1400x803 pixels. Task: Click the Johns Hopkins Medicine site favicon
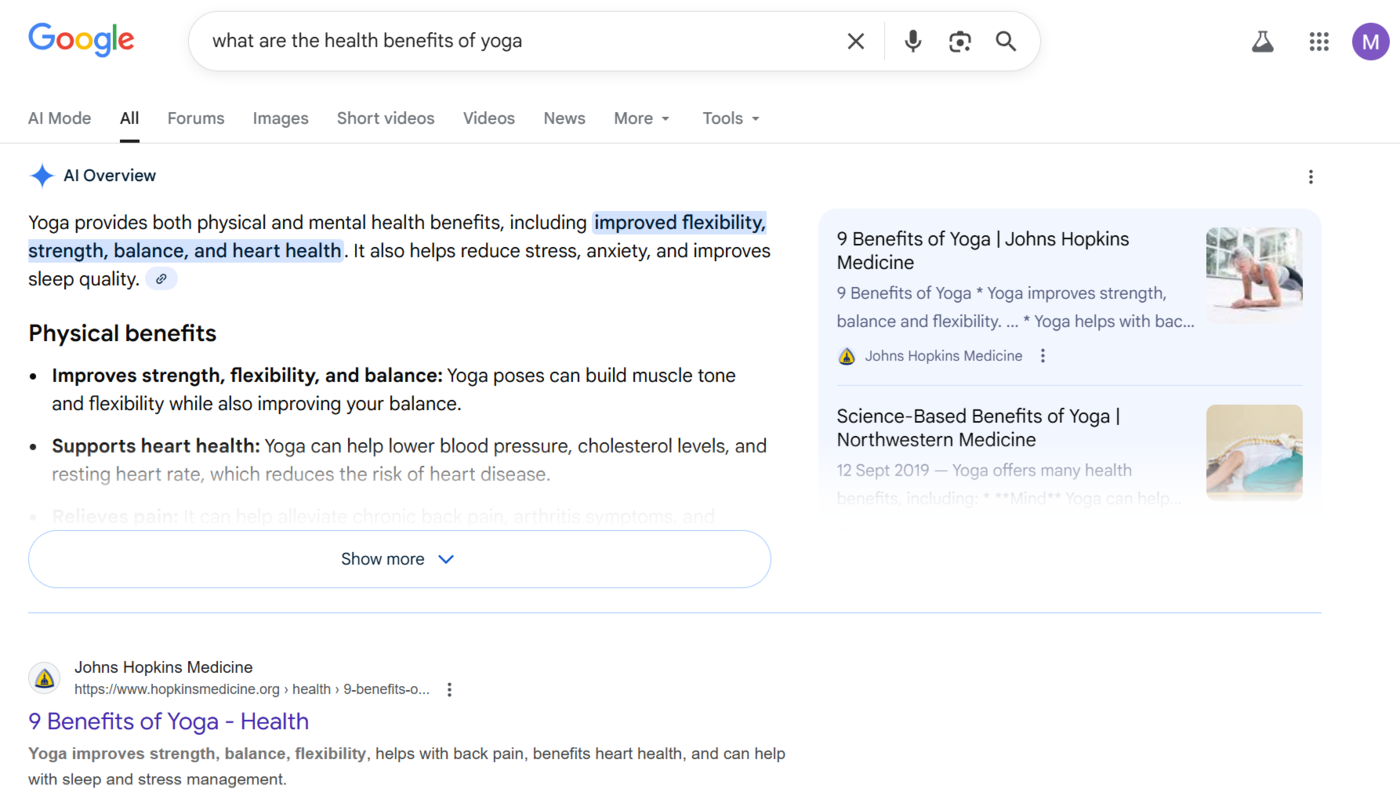44,677
